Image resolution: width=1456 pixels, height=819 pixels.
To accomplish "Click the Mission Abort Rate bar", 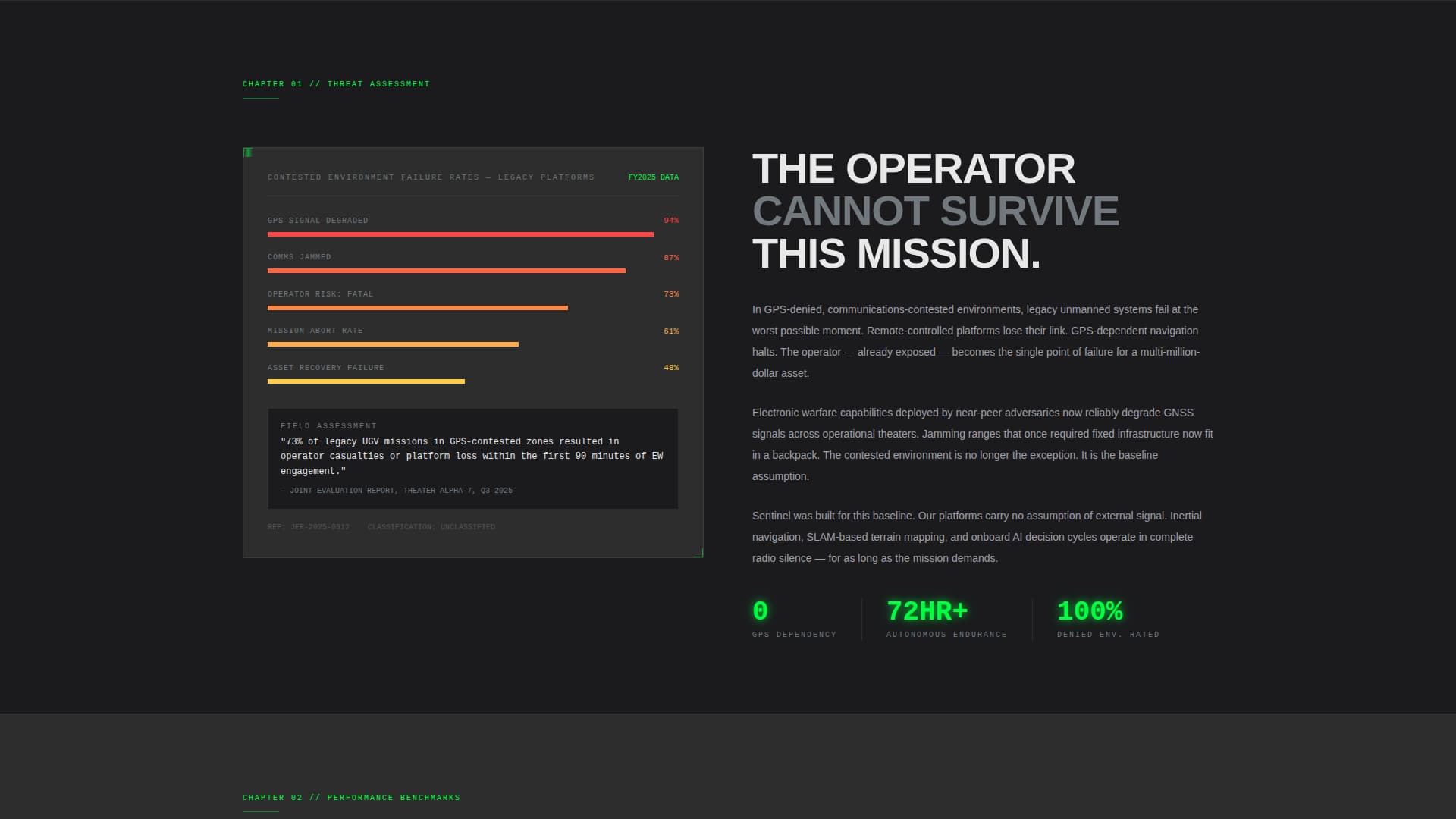I will tap(393, 344).
